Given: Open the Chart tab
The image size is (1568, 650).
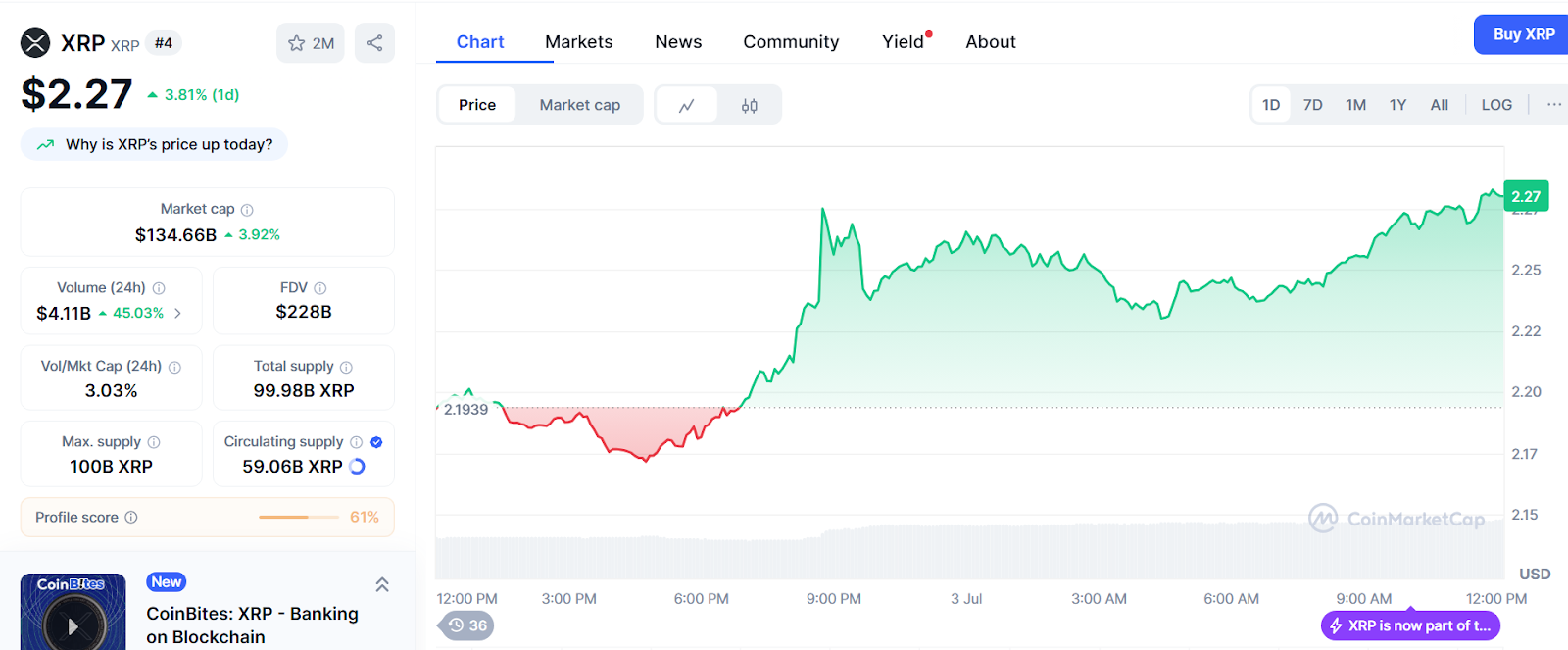Looking at the screenshot, I should [480, 42].
